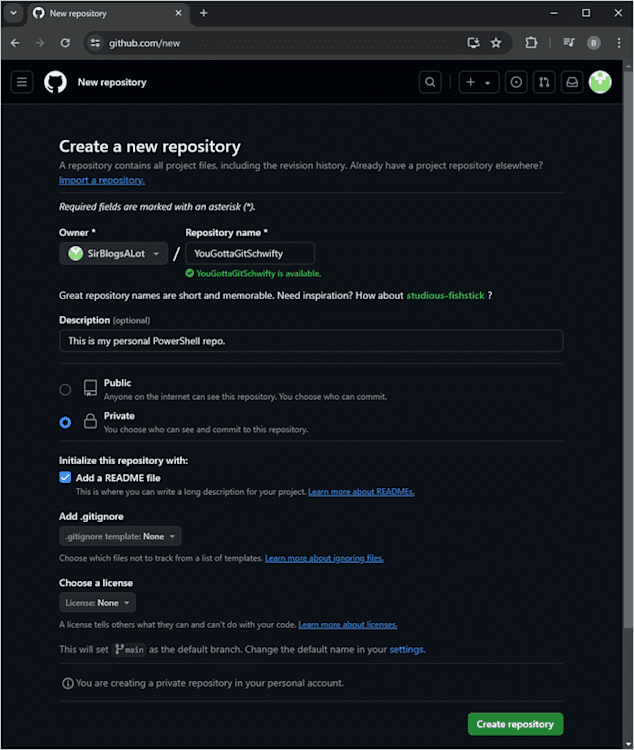Screen dimensions: 634x750
Task: Click the info icon beside private repository notice
Action: (68, 683)
